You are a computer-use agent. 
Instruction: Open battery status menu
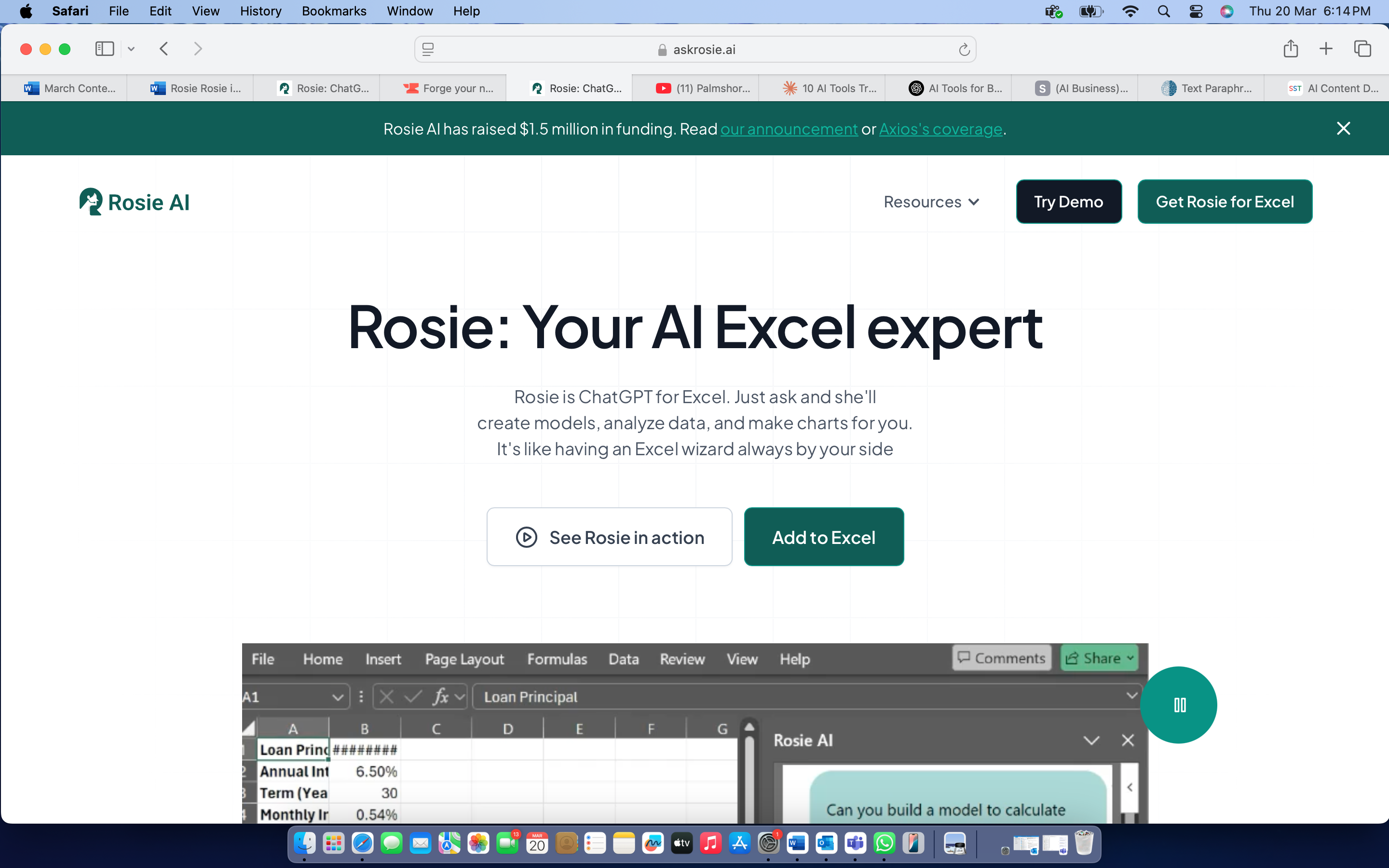(x=1090, y=11)
